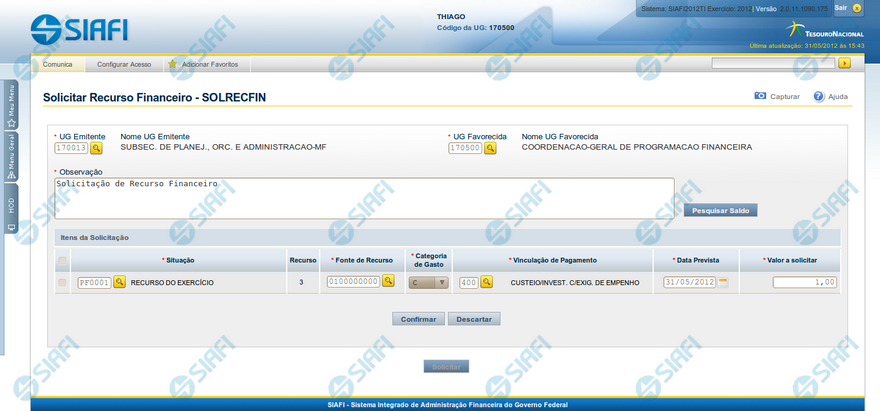Viewport: 880px width, 411px height.
Task: Toggle the select-all checkbox in table header
Action: pyautogui.click(x=62, y=261)
